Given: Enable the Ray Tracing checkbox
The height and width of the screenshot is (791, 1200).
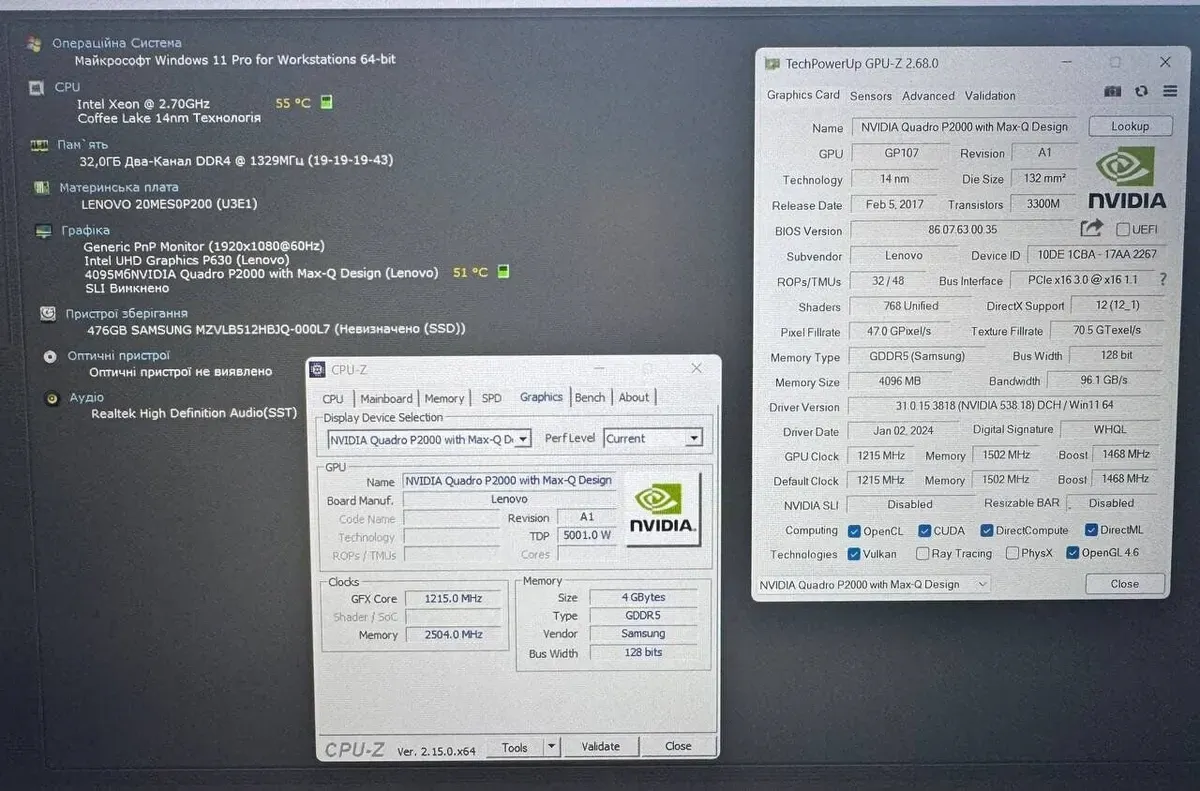Looking at the screenshot, I should (923, 554).
